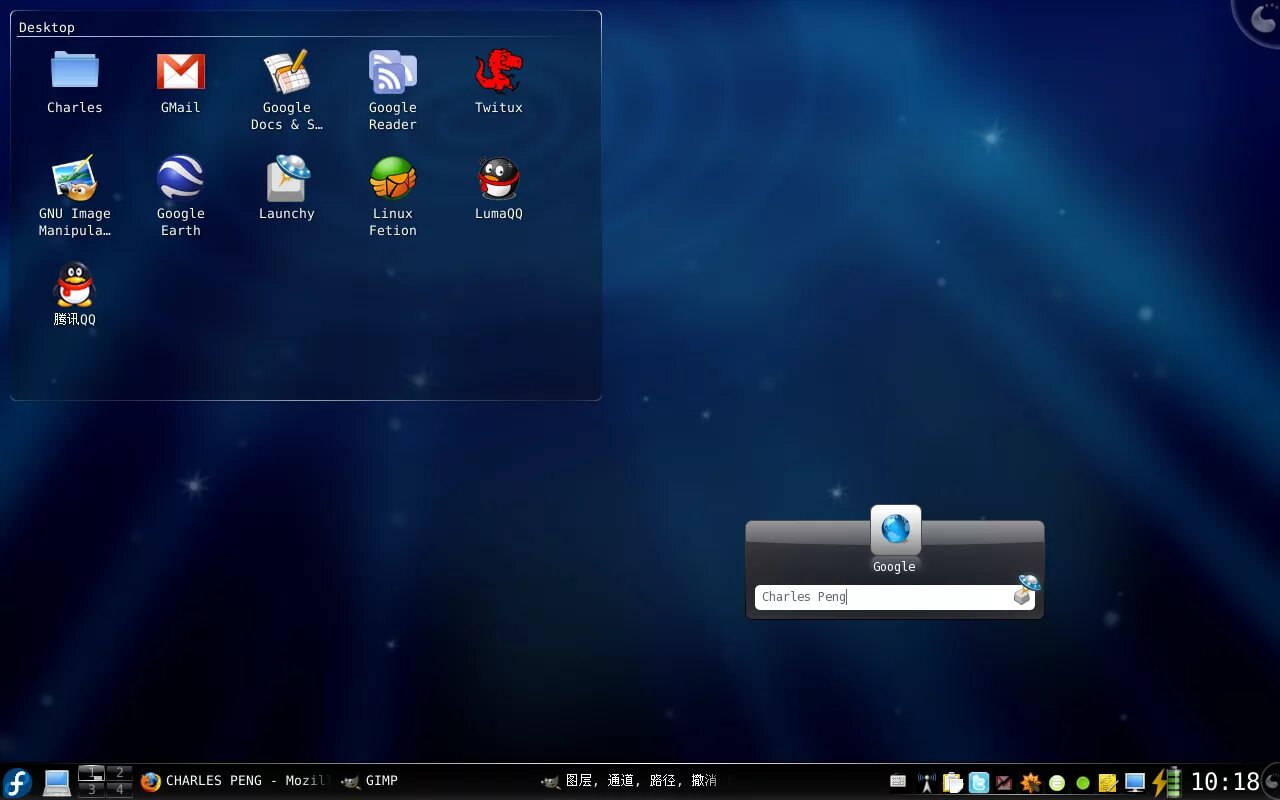
Task: Open the Charles folder icon
Action: pyautogui.click(x=75, y=71)
